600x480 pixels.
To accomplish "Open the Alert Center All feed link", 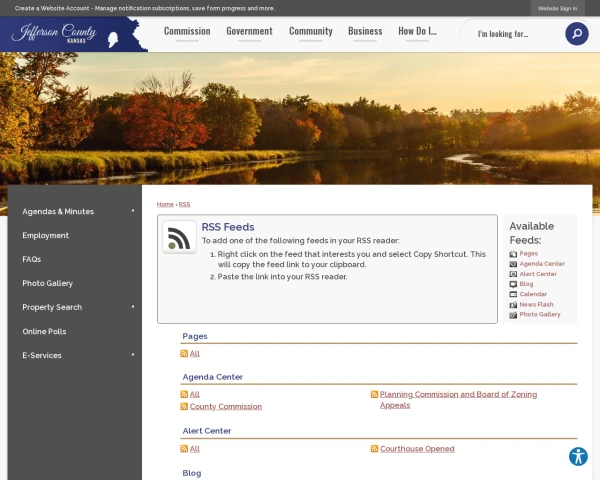I will tap(195, 449).
